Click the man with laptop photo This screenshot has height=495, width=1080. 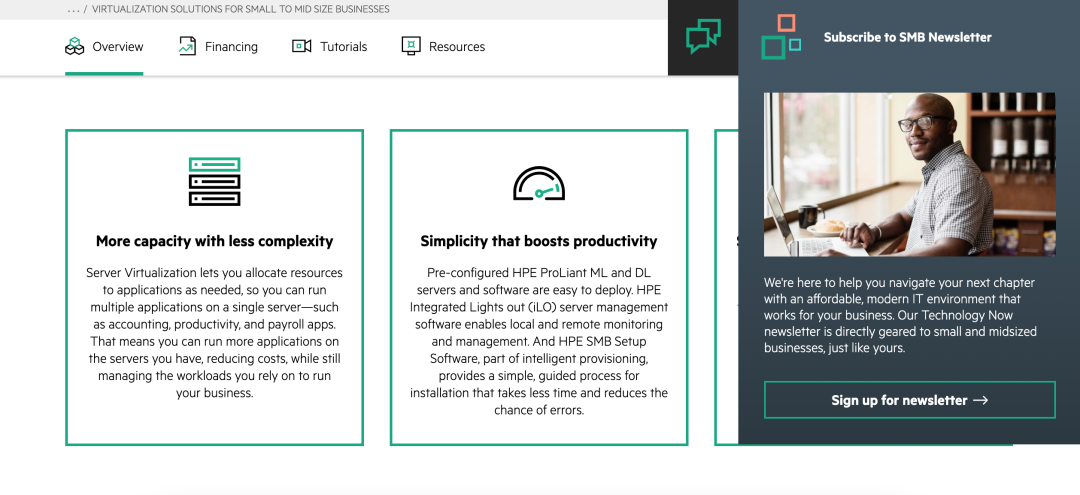[x=909, y=174]
